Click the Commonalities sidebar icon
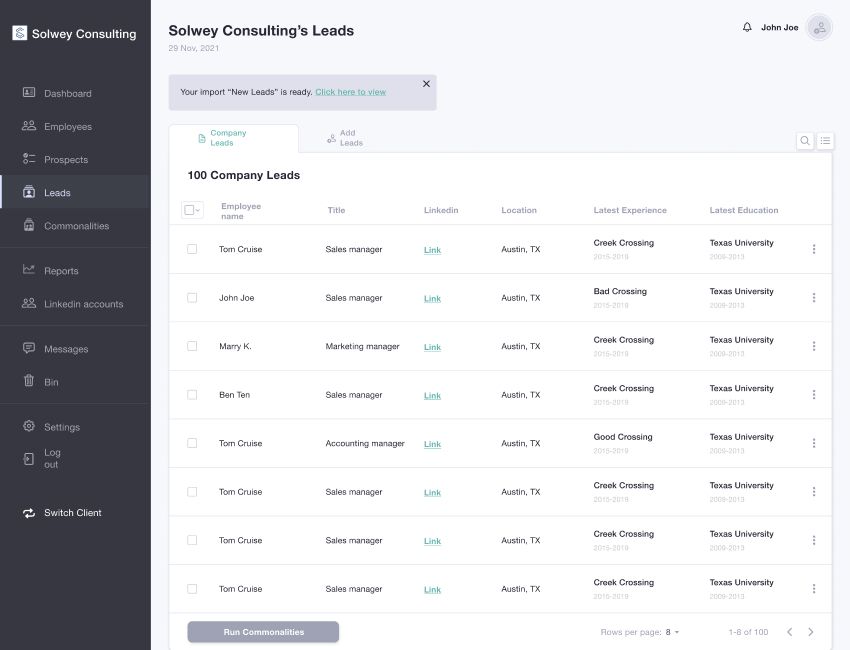Screen dimensions: 850x650 coord(29,225)
